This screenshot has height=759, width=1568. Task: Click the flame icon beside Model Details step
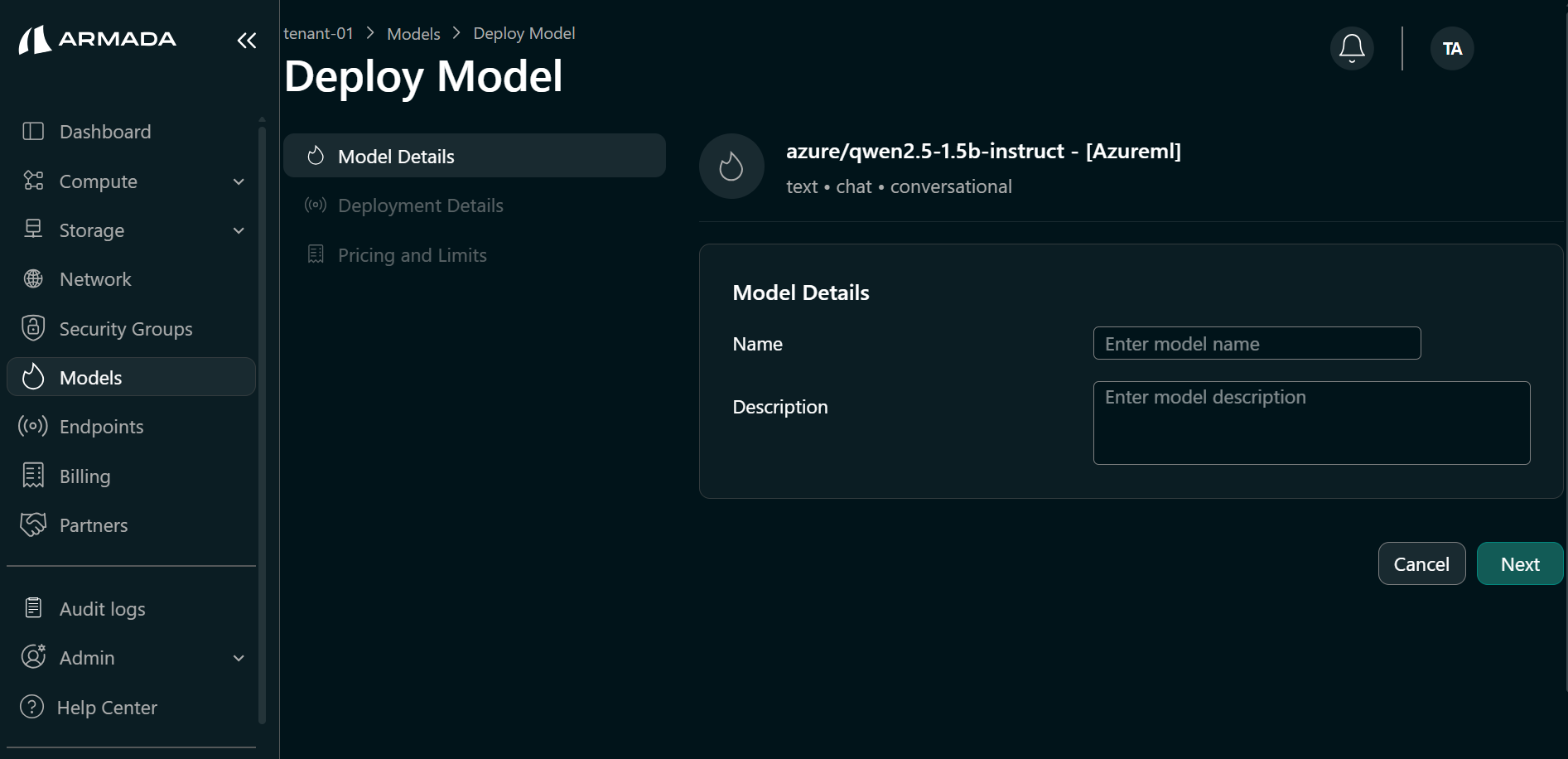pos(316,156)
